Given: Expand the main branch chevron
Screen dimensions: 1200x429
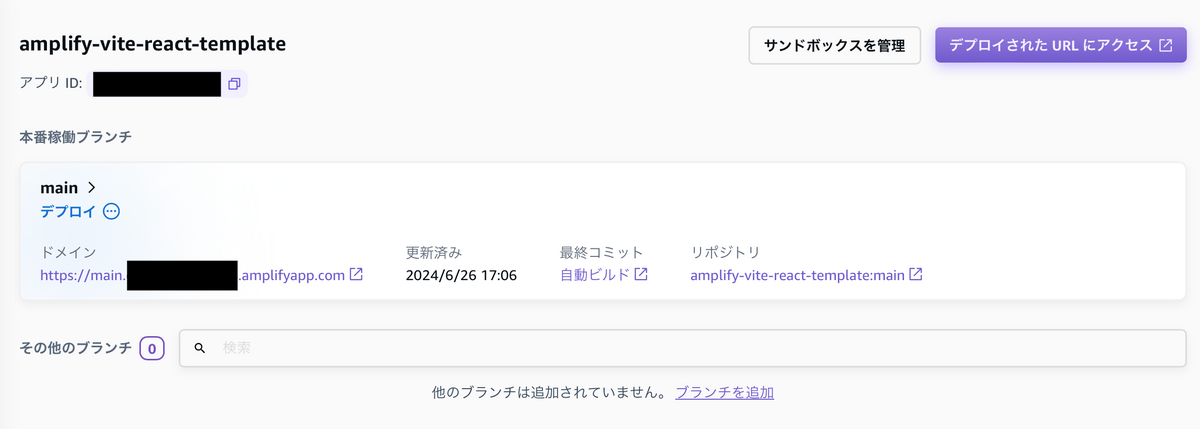Looking at the screenshot, I should [91, 187].
